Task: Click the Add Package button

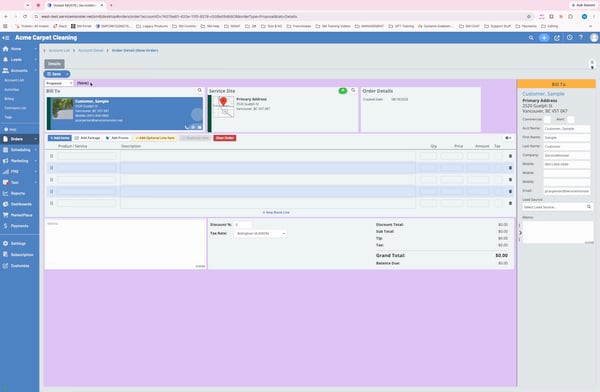Action: 87,138
